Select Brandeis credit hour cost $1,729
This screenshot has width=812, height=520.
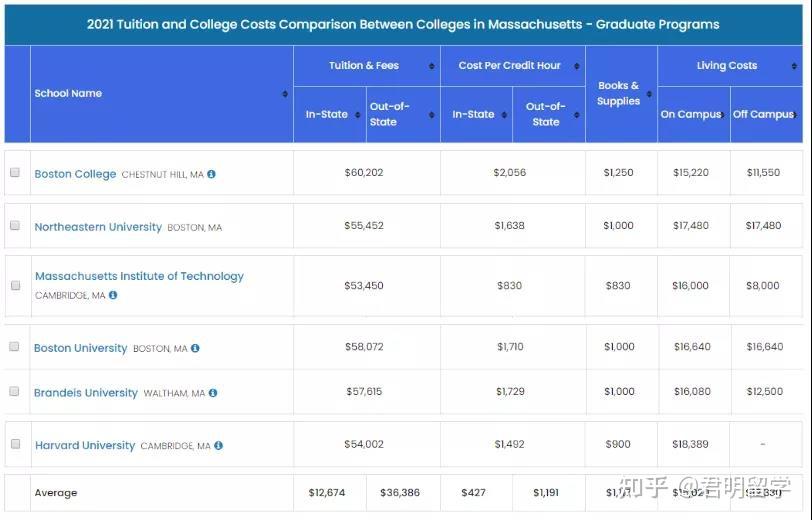click(510, 392)
